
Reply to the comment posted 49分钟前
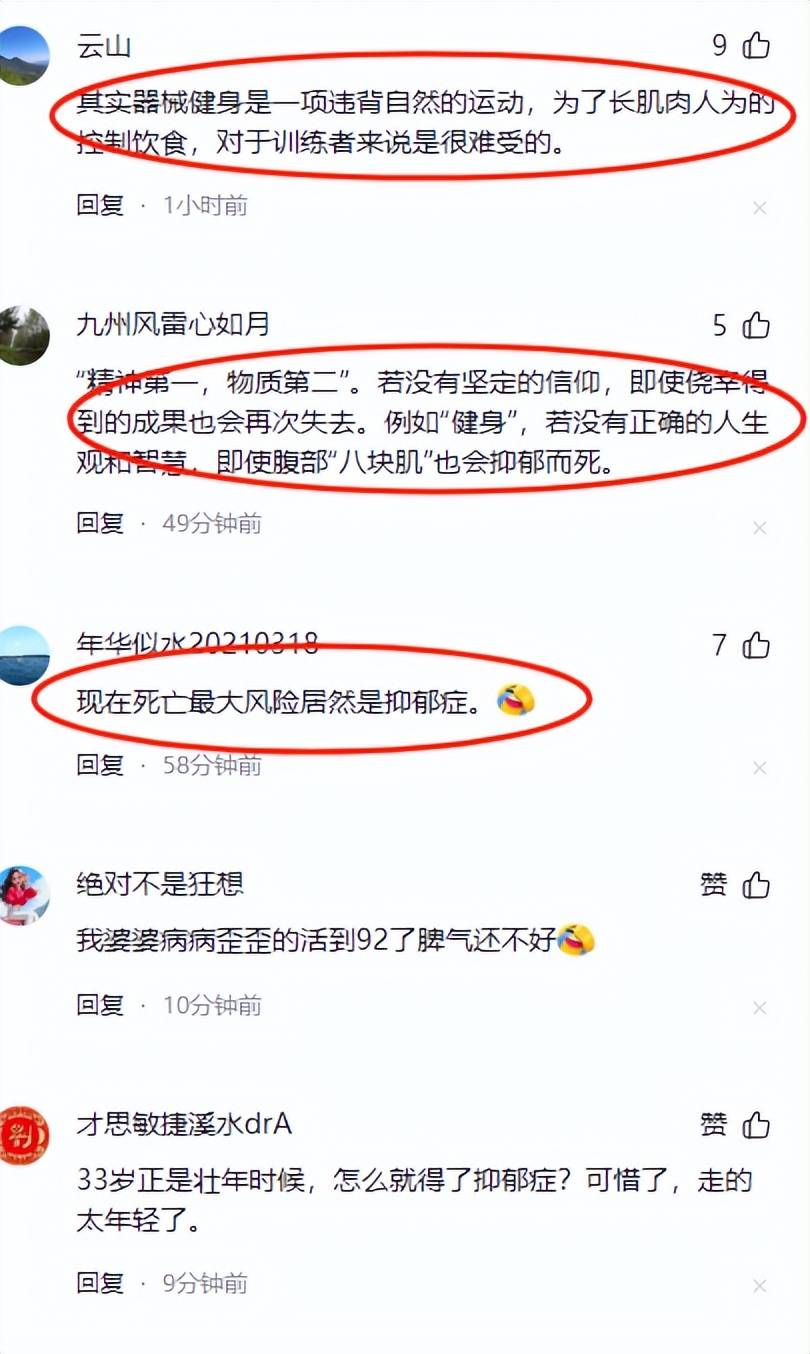tap(100, 523)
